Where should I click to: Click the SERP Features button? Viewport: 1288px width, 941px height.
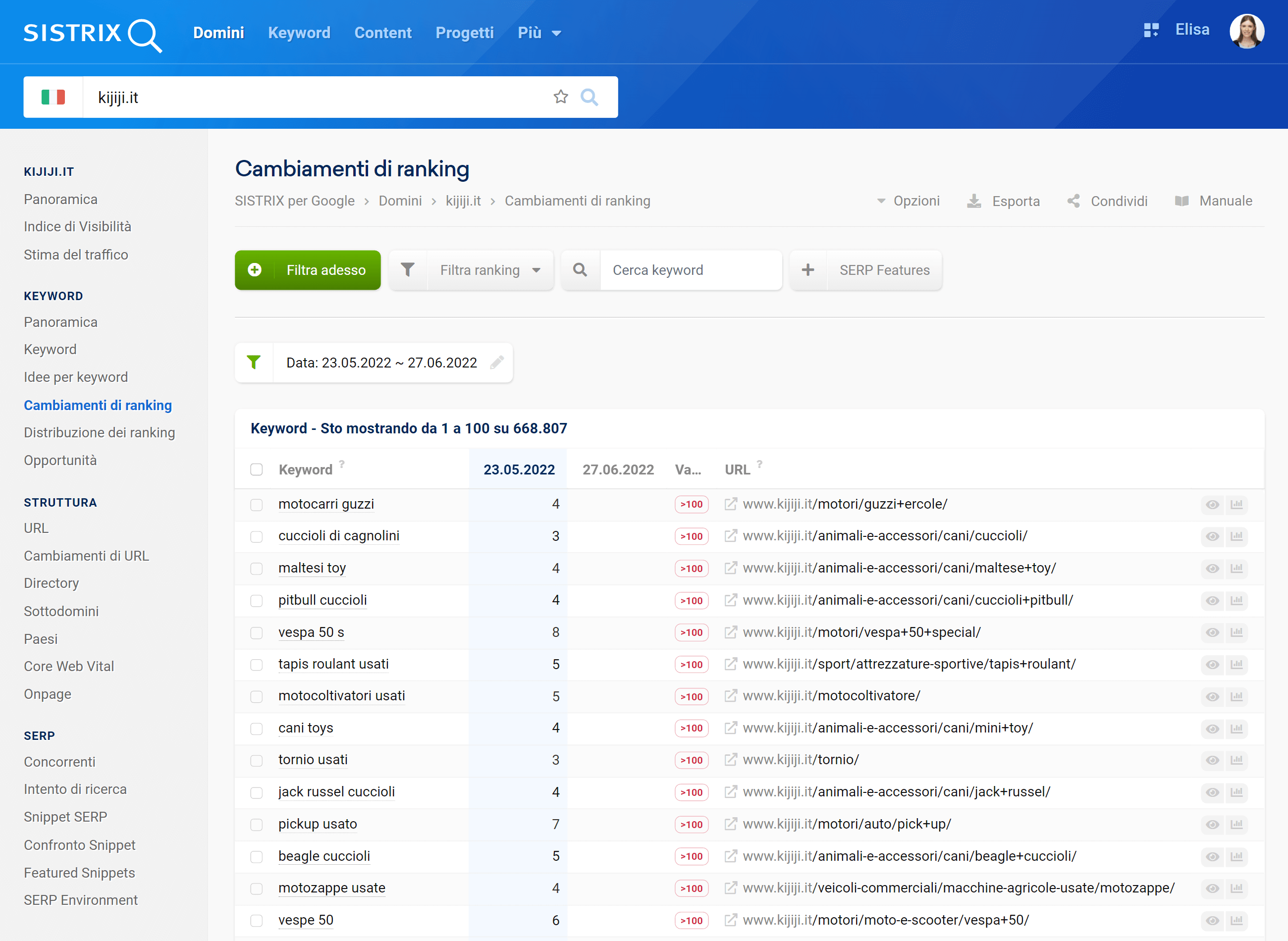pos(866,270)
